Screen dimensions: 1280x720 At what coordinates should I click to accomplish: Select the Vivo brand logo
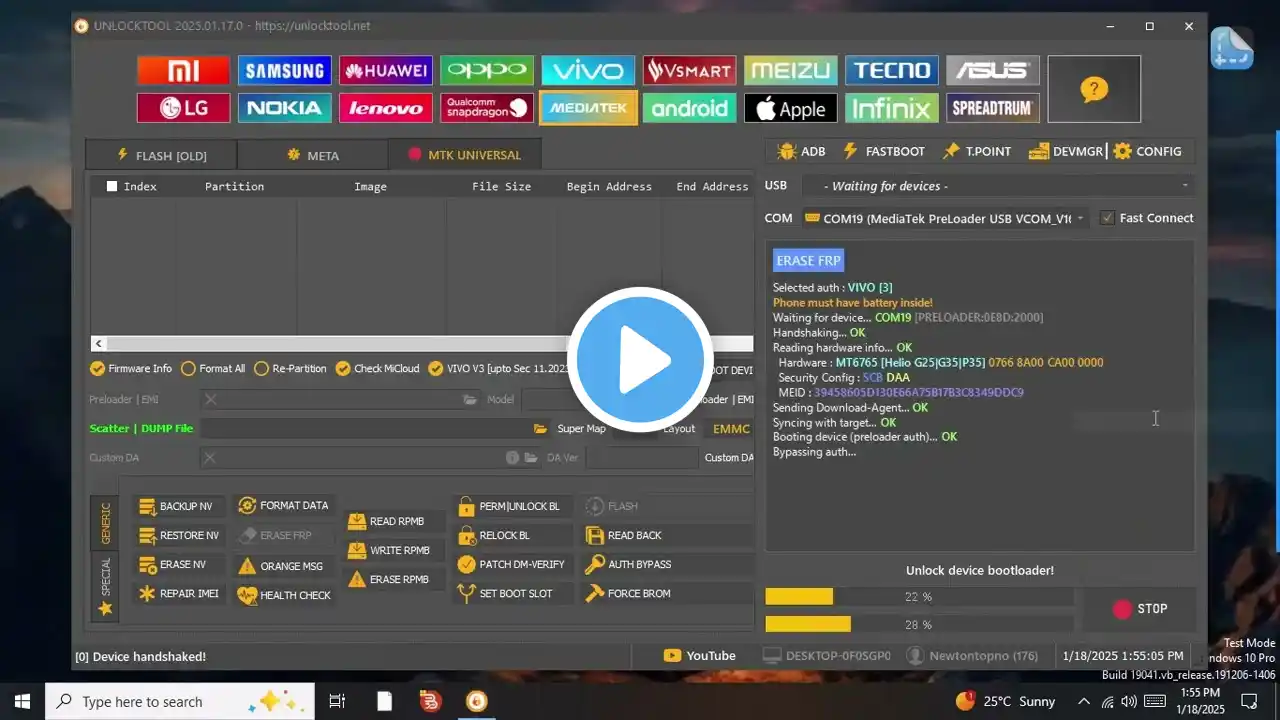(588, 70)
